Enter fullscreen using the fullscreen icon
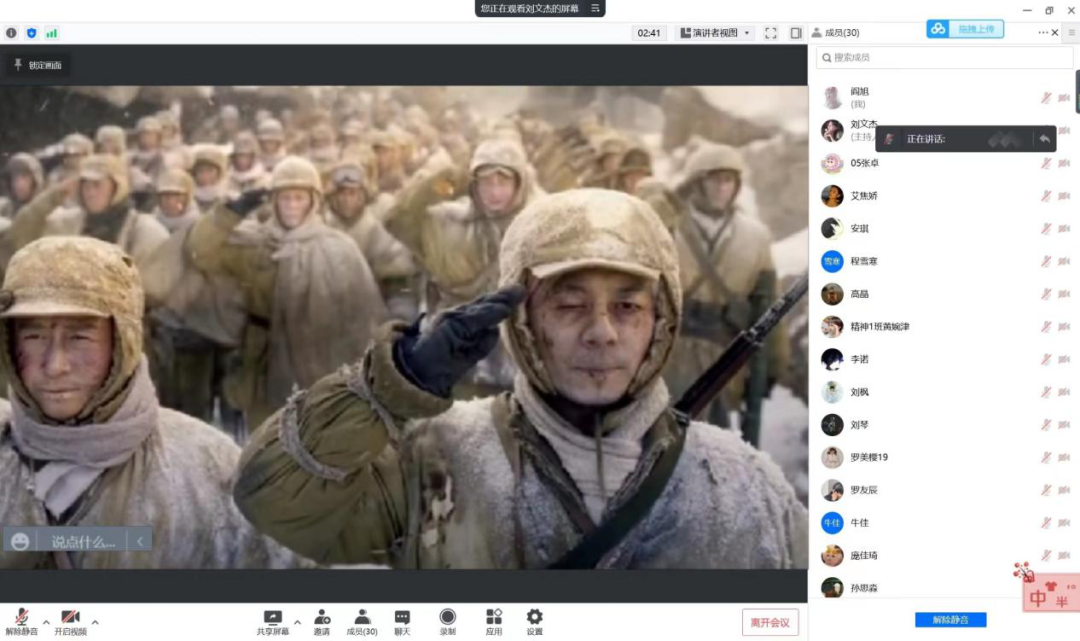Viewport: 1080px width, 641px height. click(771, 33)
